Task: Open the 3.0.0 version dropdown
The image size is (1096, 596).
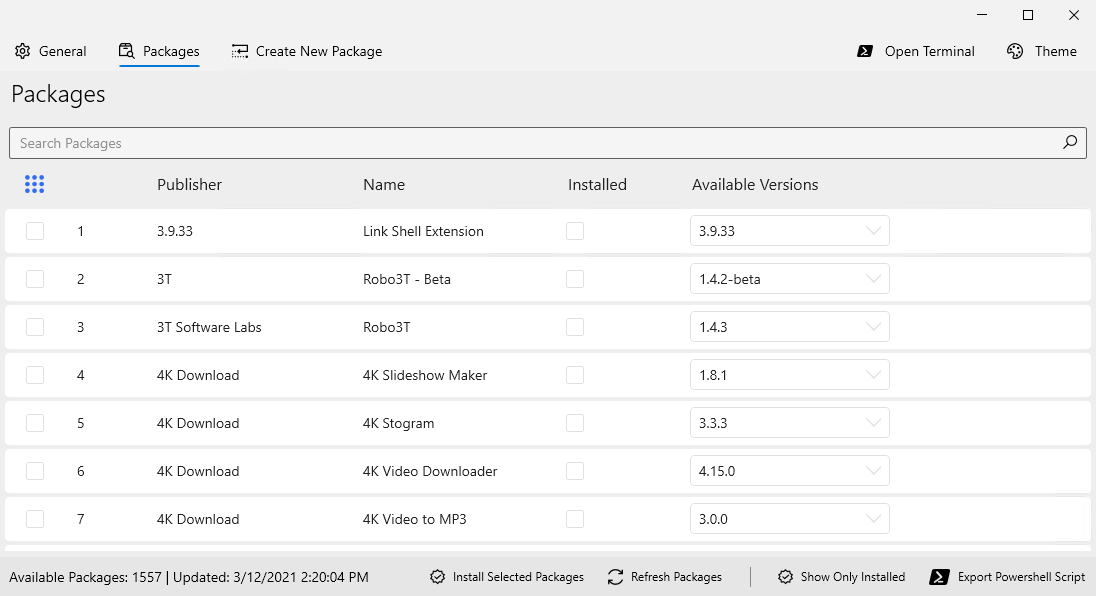Action: click(x=790, y=519)
